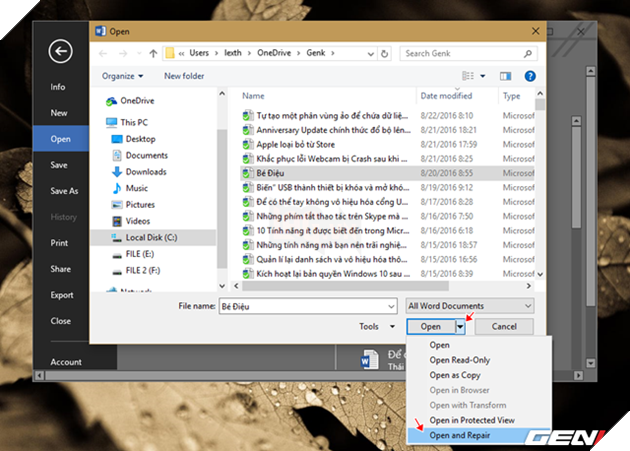Click the refresh button beside address path
Screen dimensions: 630x451
(x=386, y=53)
